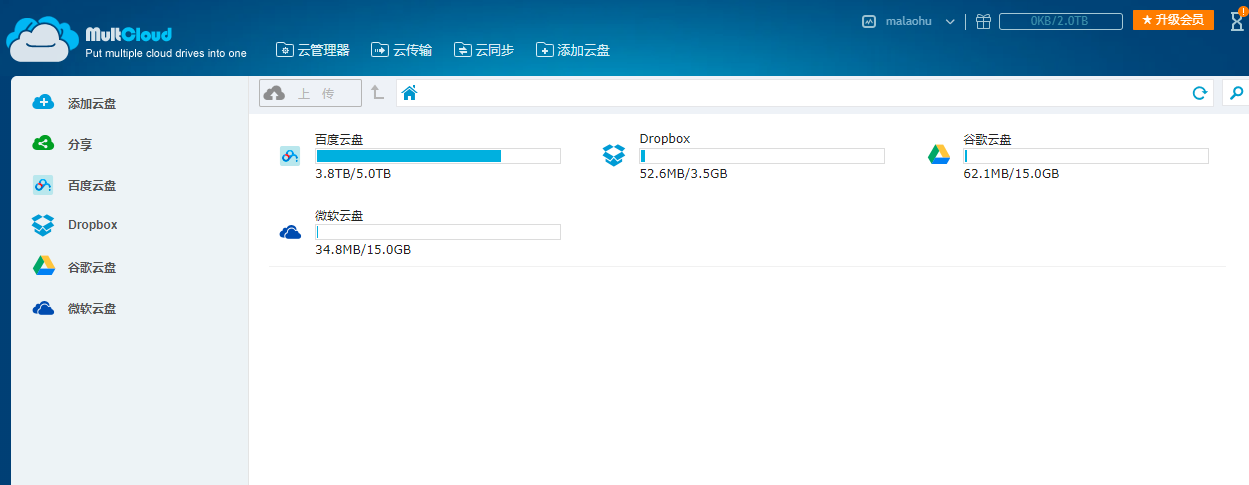The width and height of the screenshot is (1249, 485).
Task: Click the home icon in path bar
Action: (409, 93)
